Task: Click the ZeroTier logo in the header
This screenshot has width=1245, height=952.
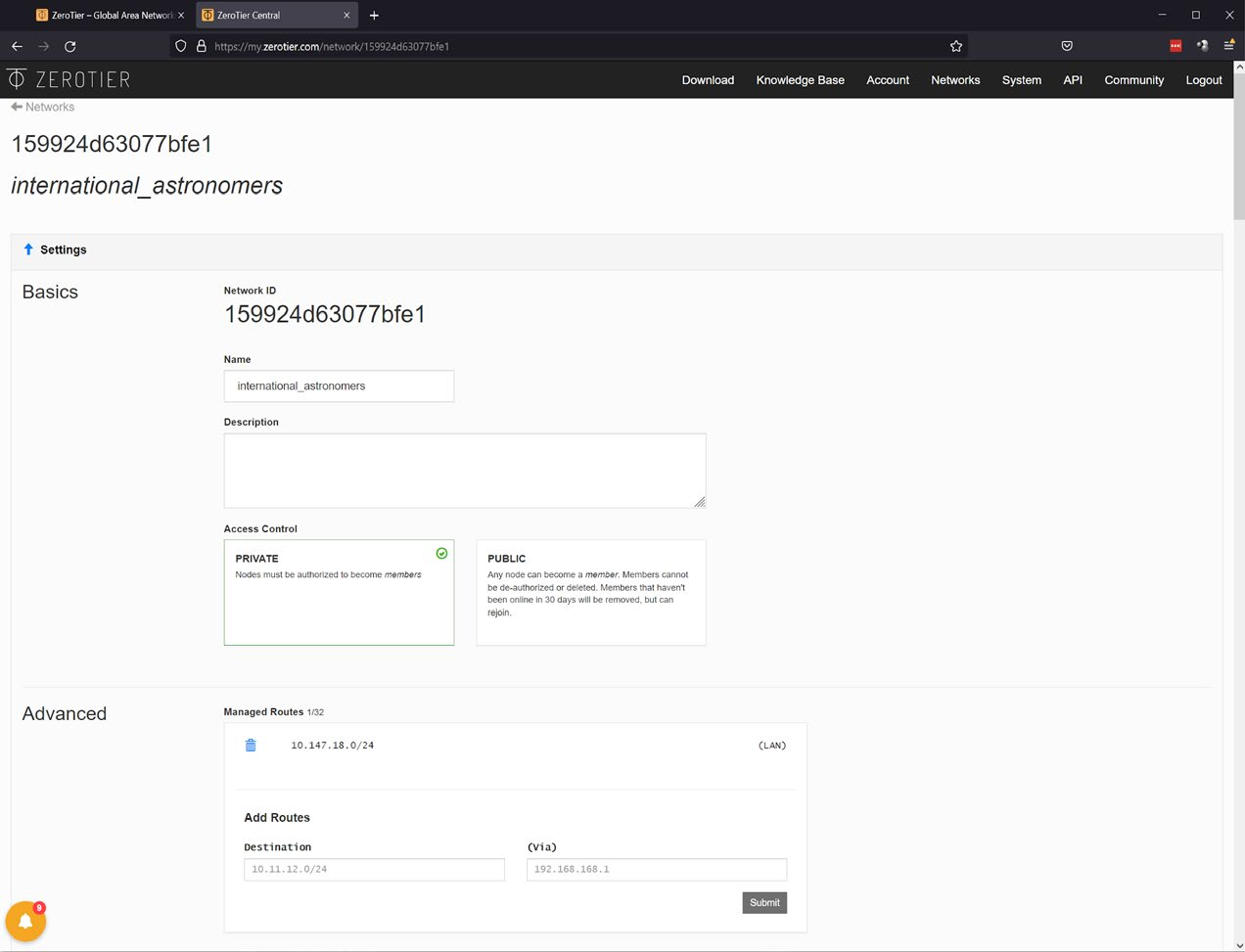Action: 69,79
